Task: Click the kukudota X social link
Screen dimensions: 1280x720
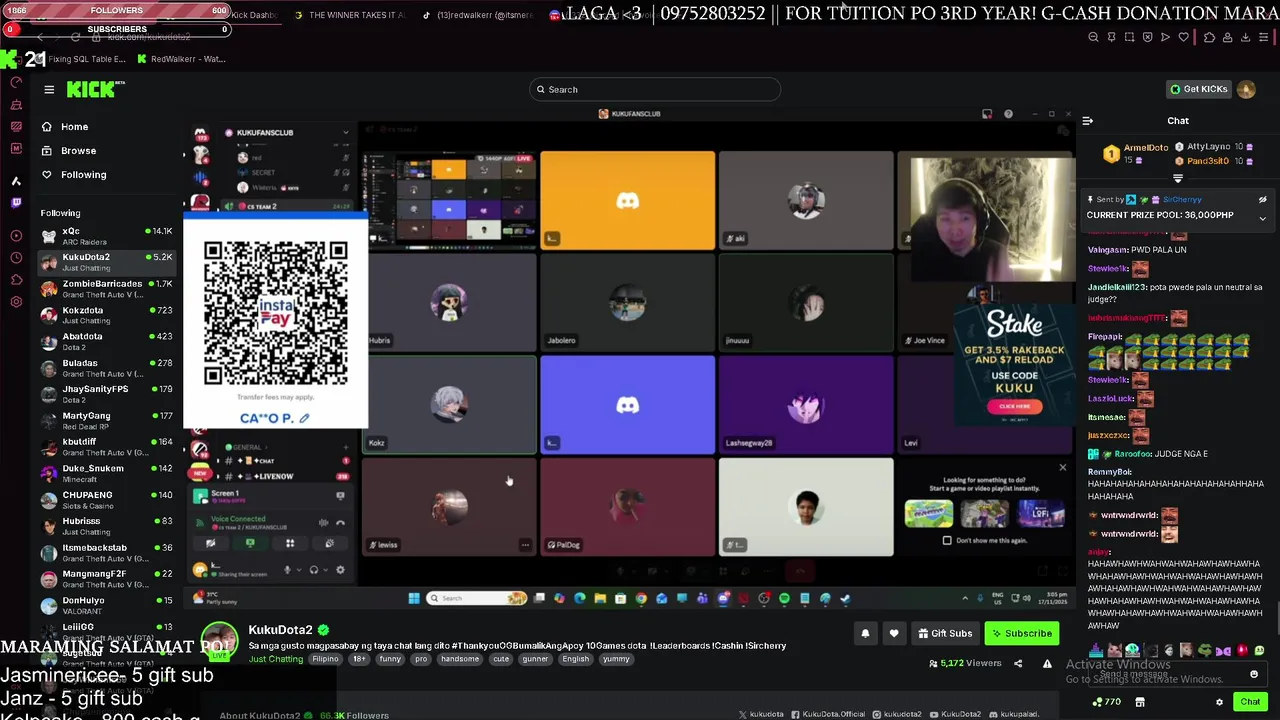Action: 761,714
